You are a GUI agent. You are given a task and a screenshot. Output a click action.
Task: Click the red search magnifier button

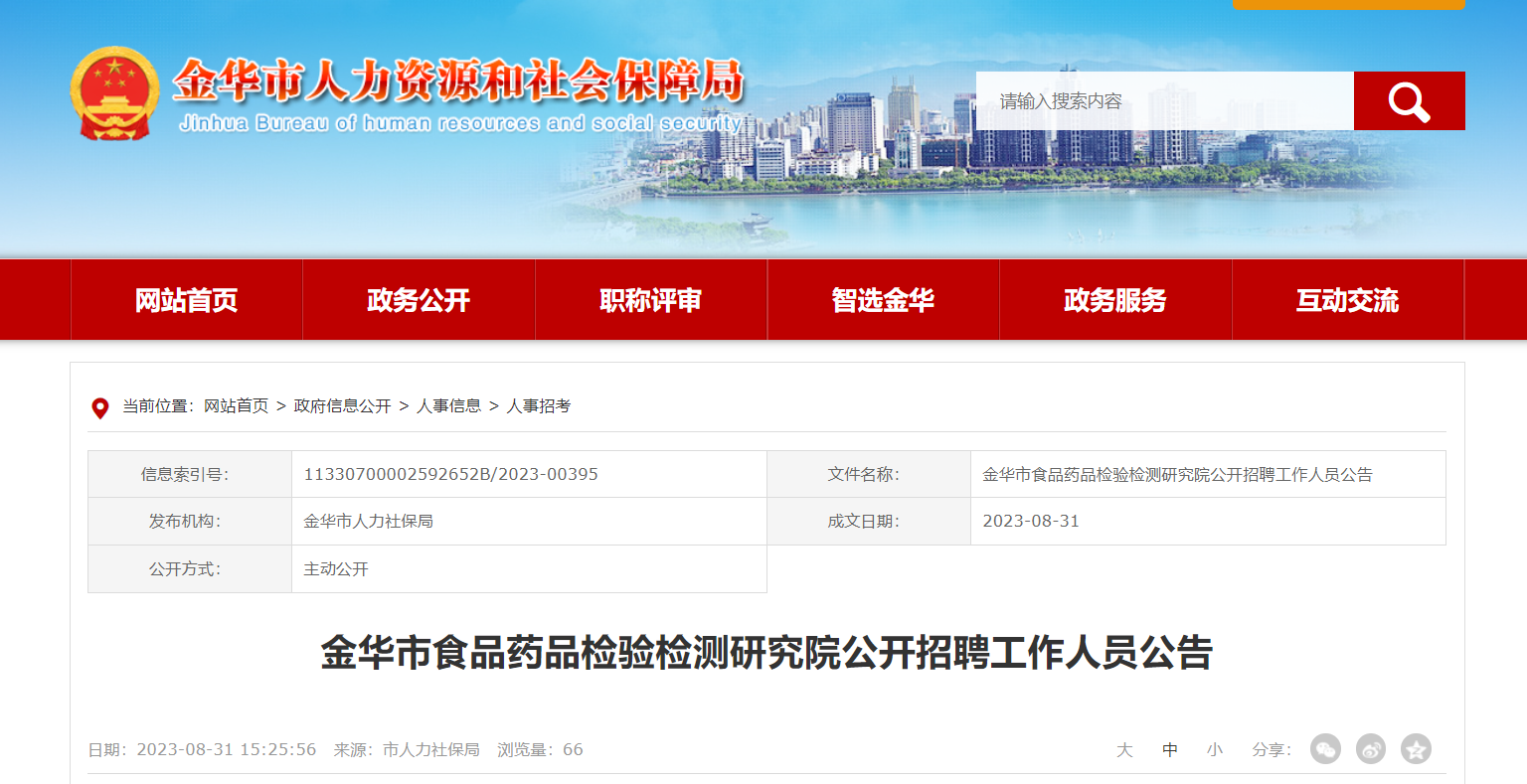[1409, 101]
